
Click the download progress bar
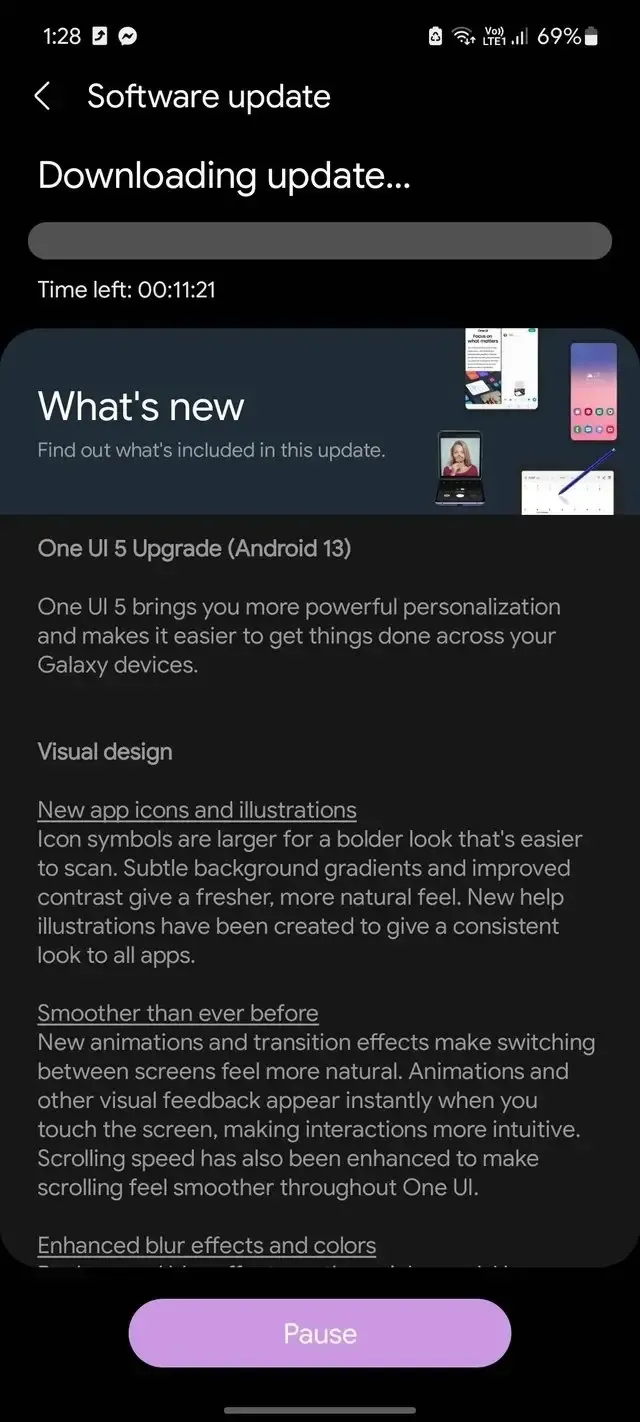pyautogui.click(x=320, y=241)
